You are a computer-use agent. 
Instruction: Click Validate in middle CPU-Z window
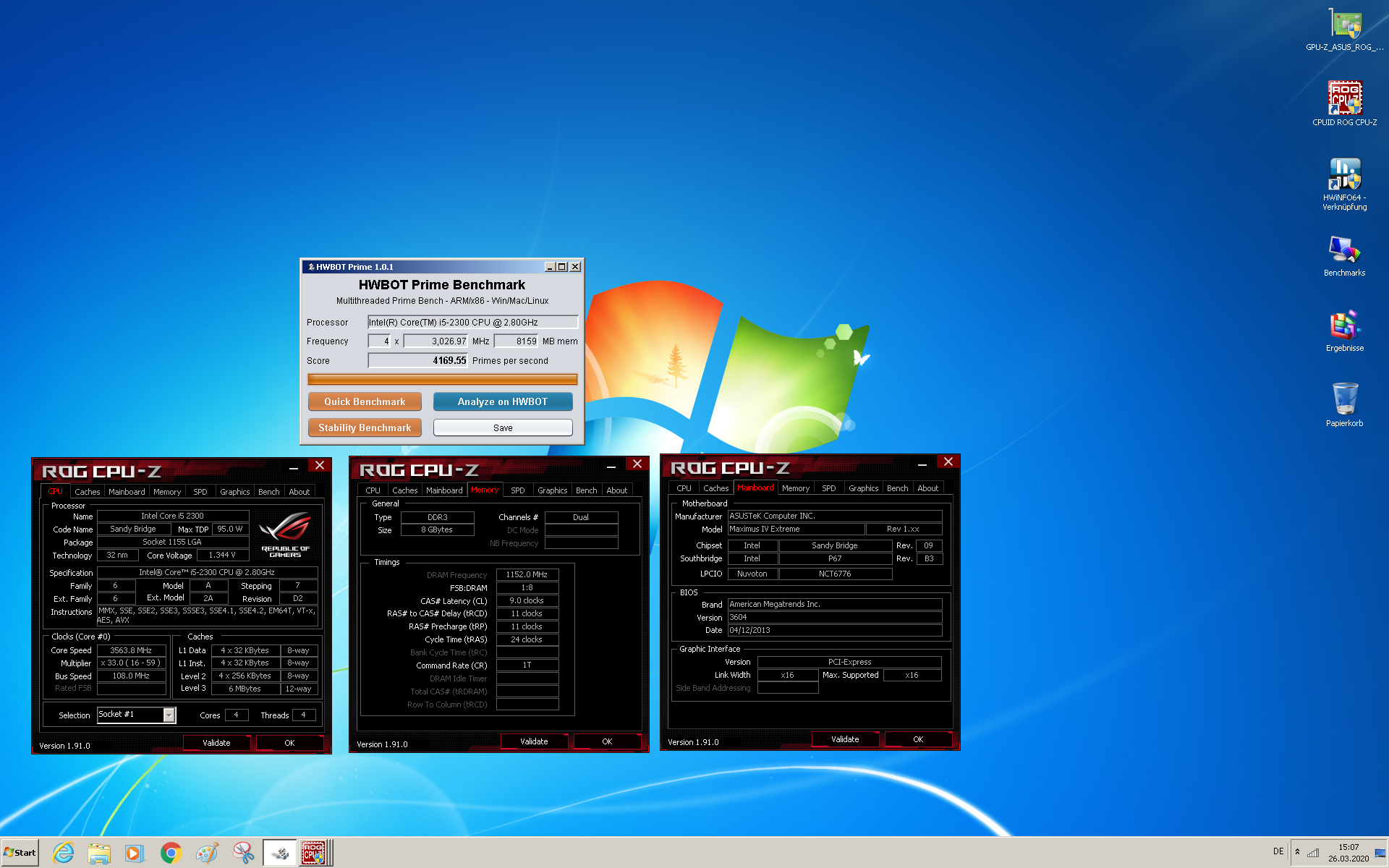point(534,741)
